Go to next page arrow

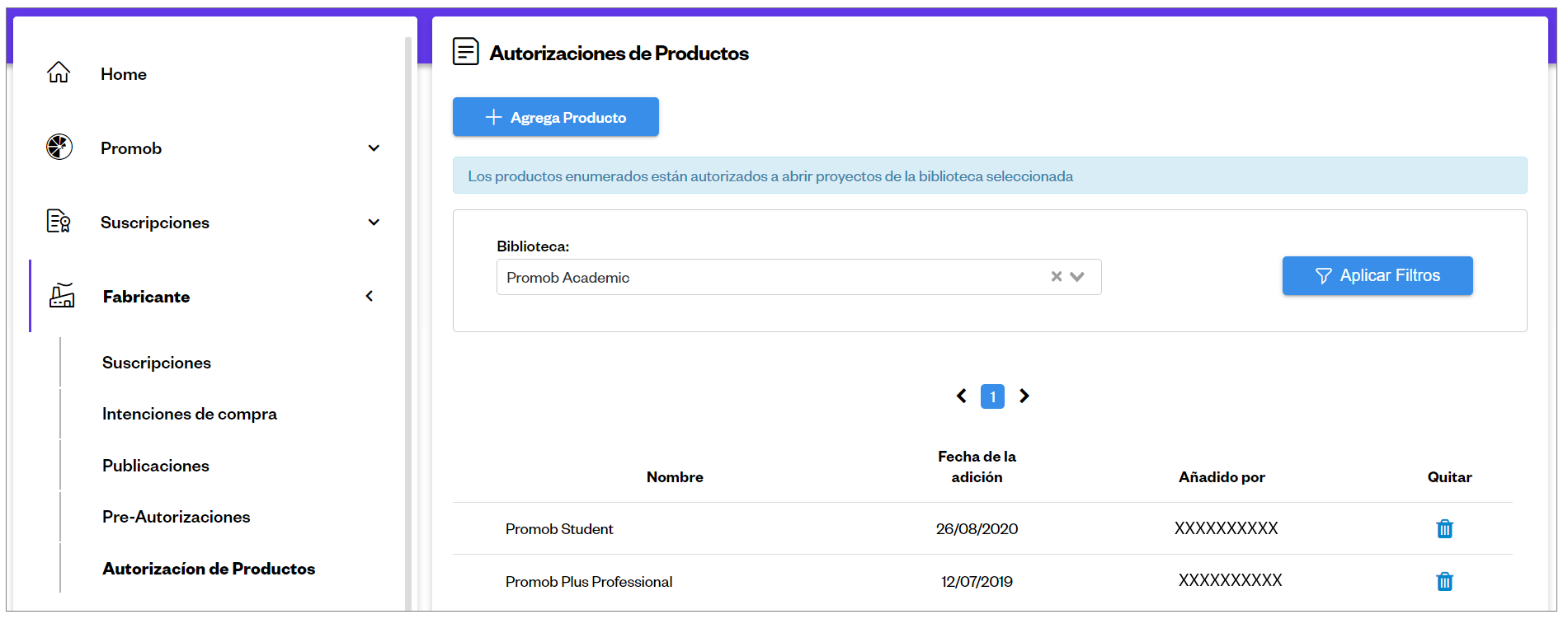pos(1024,396)
